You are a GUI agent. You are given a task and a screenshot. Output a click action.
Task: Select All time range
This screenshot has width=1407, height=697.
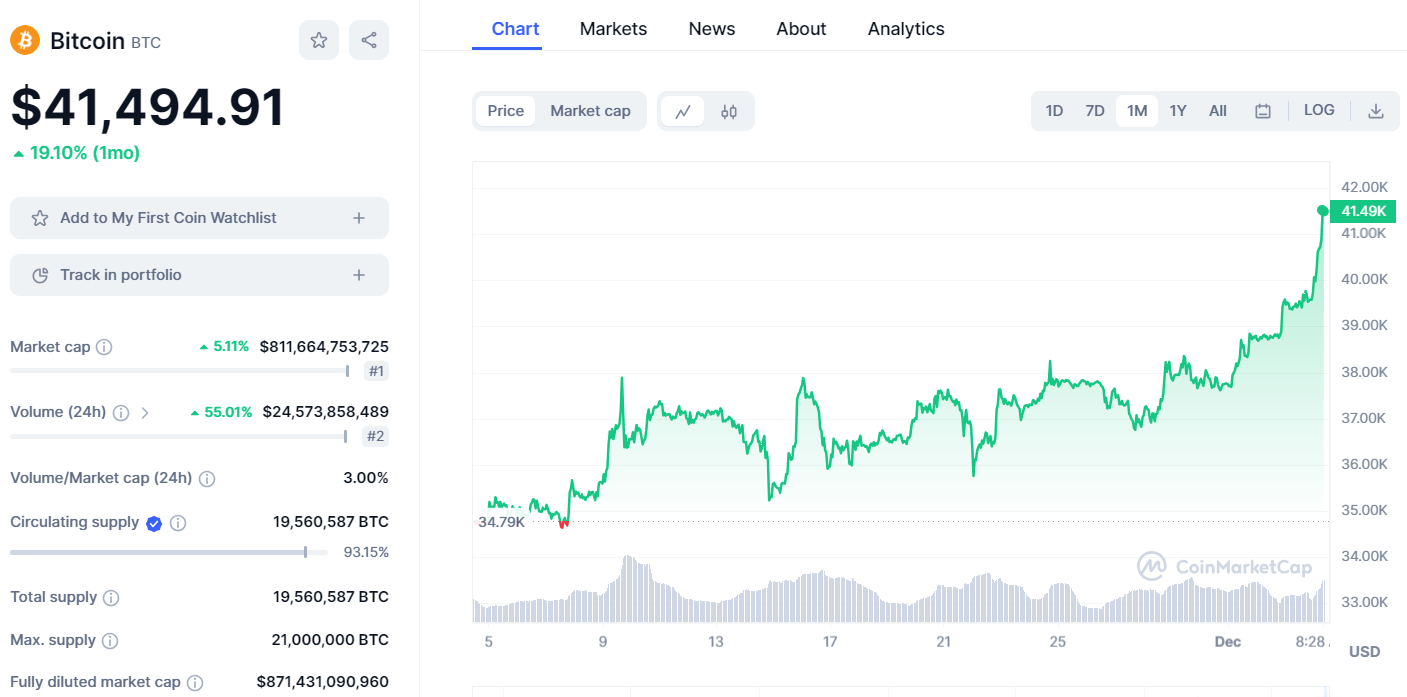pos(1218,111)
